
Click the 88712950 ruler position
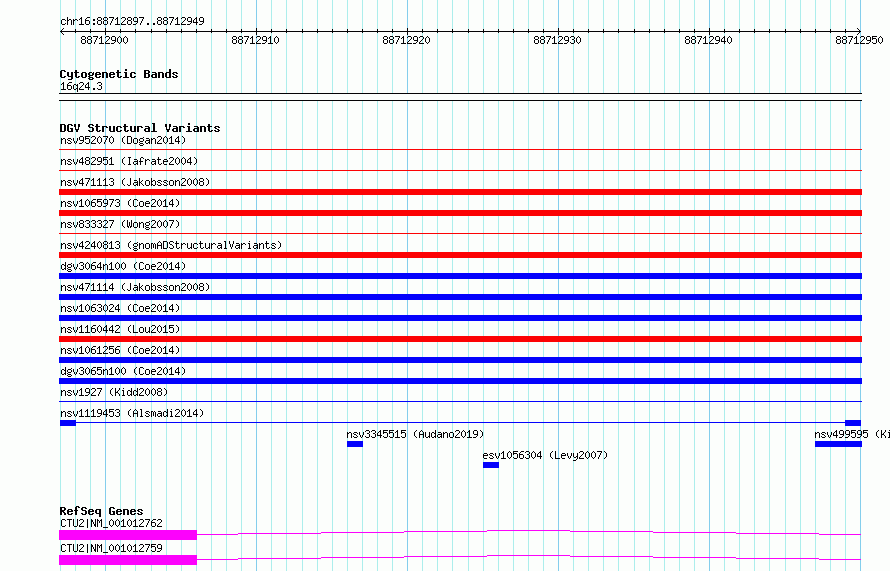[x=859, y=40]
